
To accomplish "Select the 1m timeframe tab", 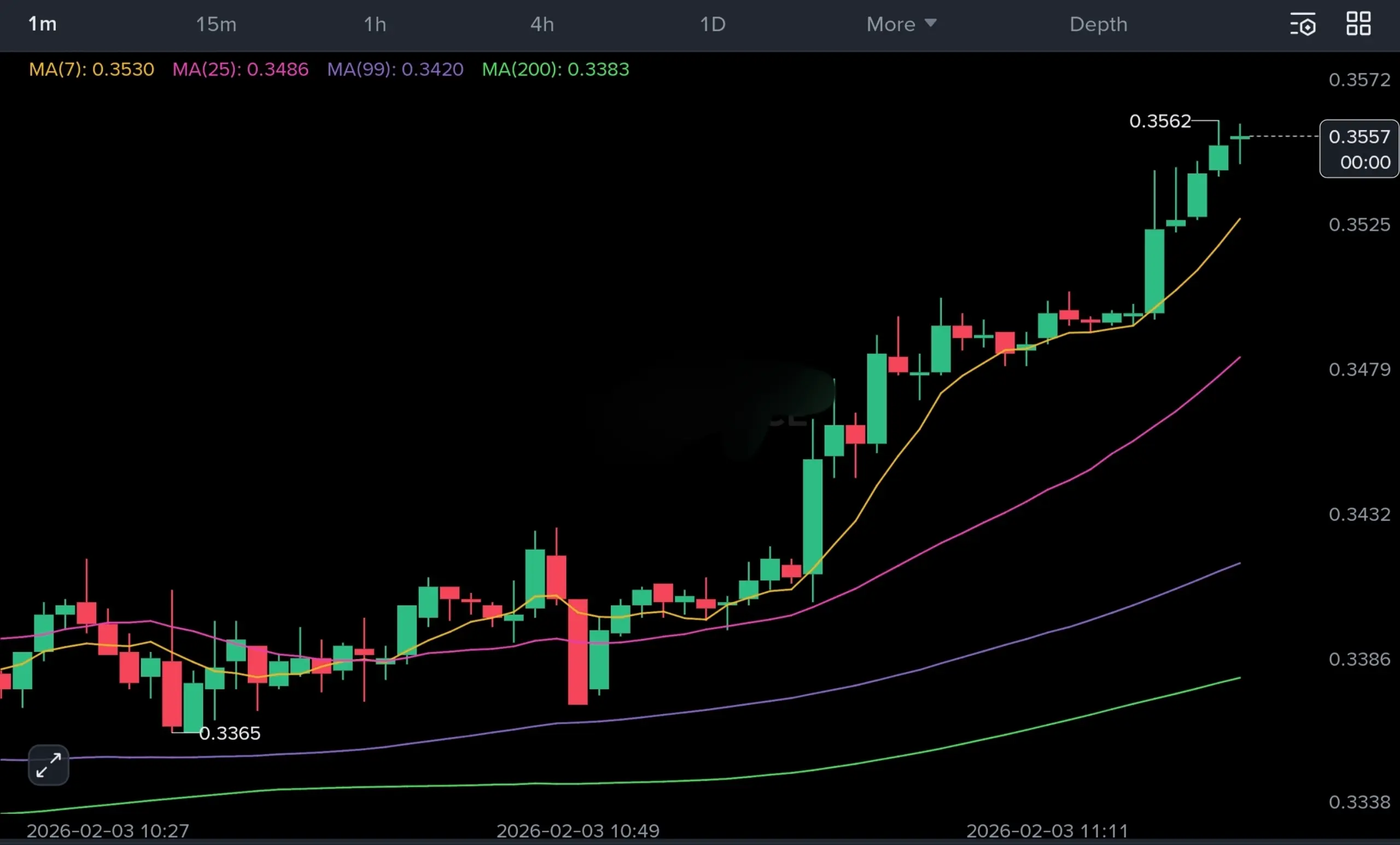I will click(43, 25).
